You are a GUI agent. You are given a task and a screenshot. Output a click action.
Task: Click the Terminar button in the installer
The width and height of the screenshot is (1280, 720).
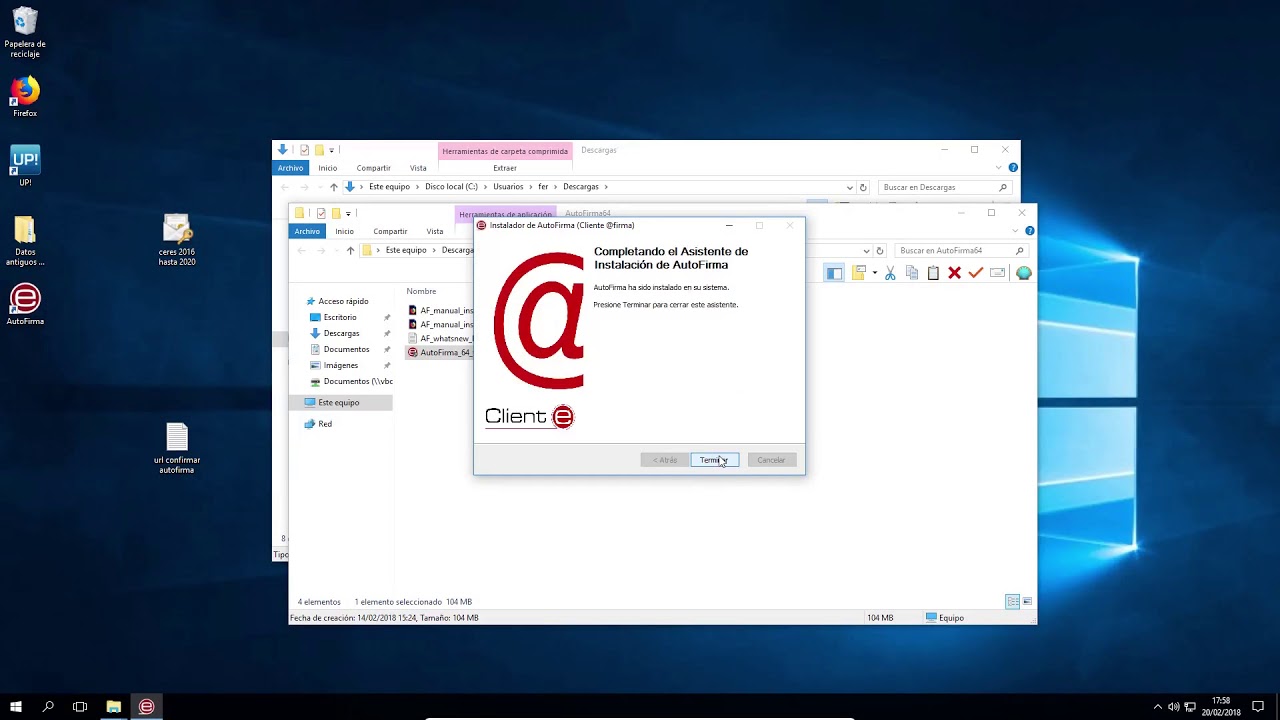coord(714,460)
